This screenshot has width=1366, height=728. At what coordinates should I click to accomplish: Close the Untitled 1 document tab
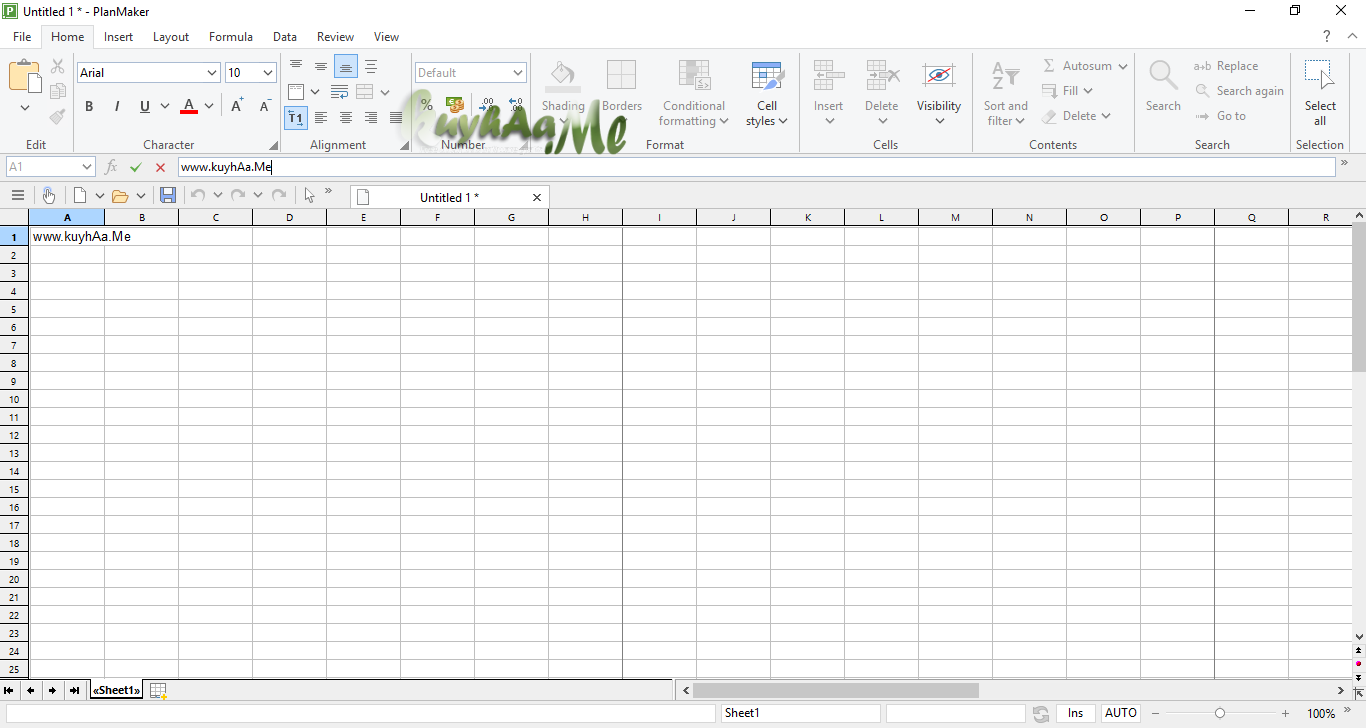537,198
